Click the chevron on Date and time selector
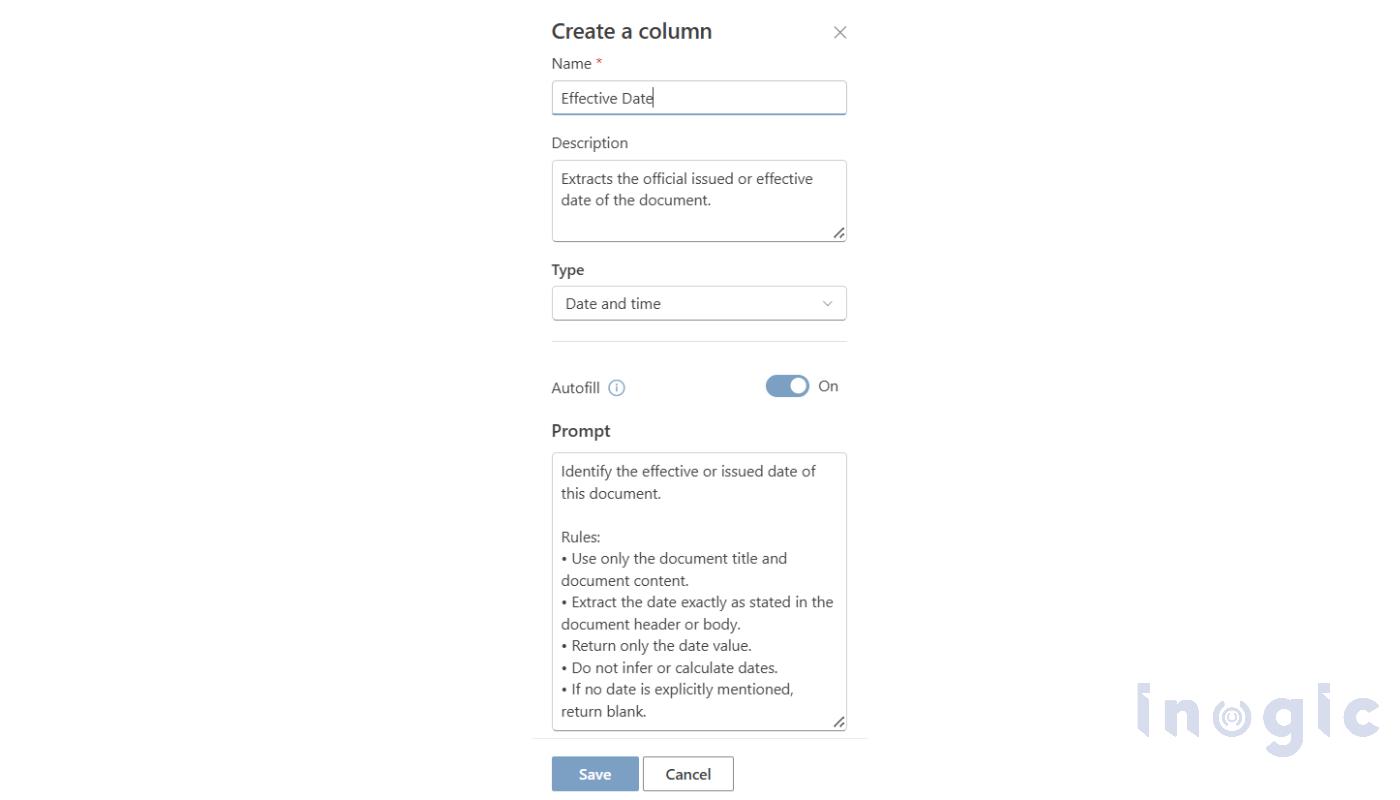Viewport: 1400px width, 800px height. point(827,303)
